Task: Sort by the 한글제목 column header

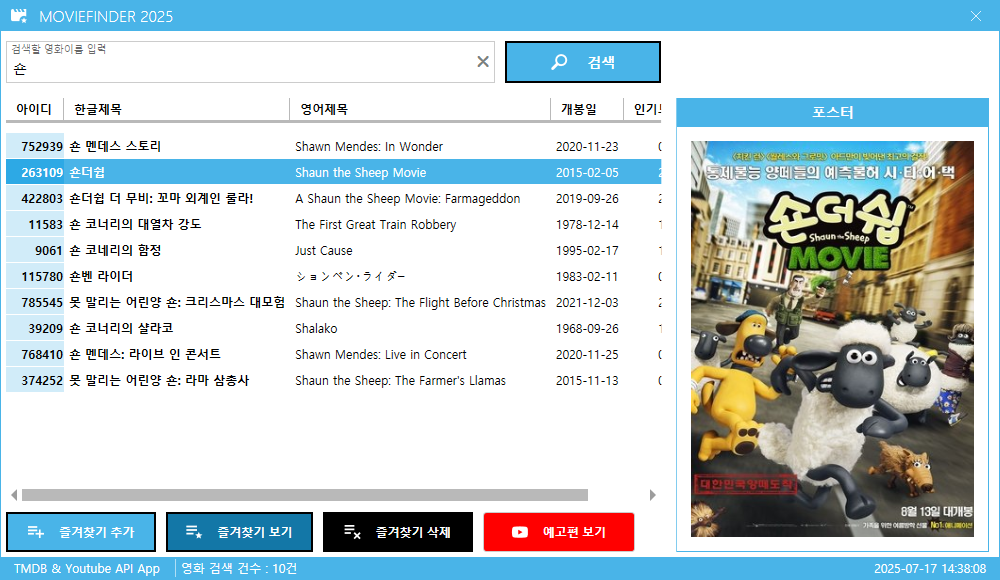Action: coord(176,109)
